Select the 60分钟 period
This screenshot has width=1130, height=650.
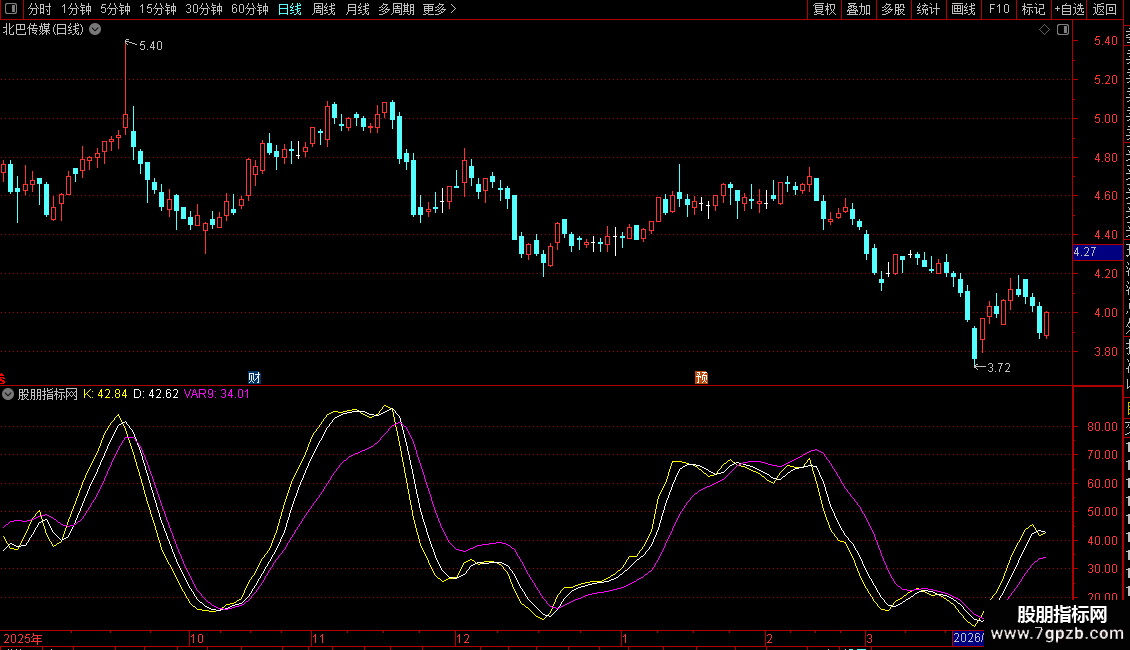pos(249,9)
